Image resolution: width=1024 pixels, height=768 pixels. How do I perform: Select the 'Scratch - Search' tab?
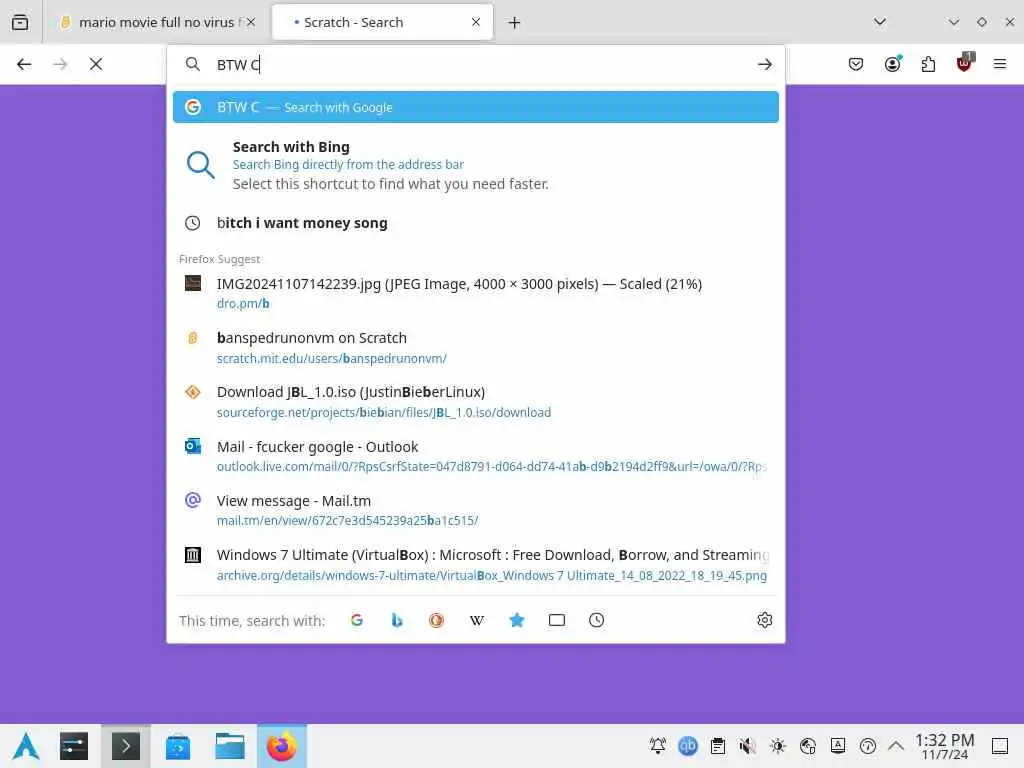pyautogui.click(x=383, y=22)
